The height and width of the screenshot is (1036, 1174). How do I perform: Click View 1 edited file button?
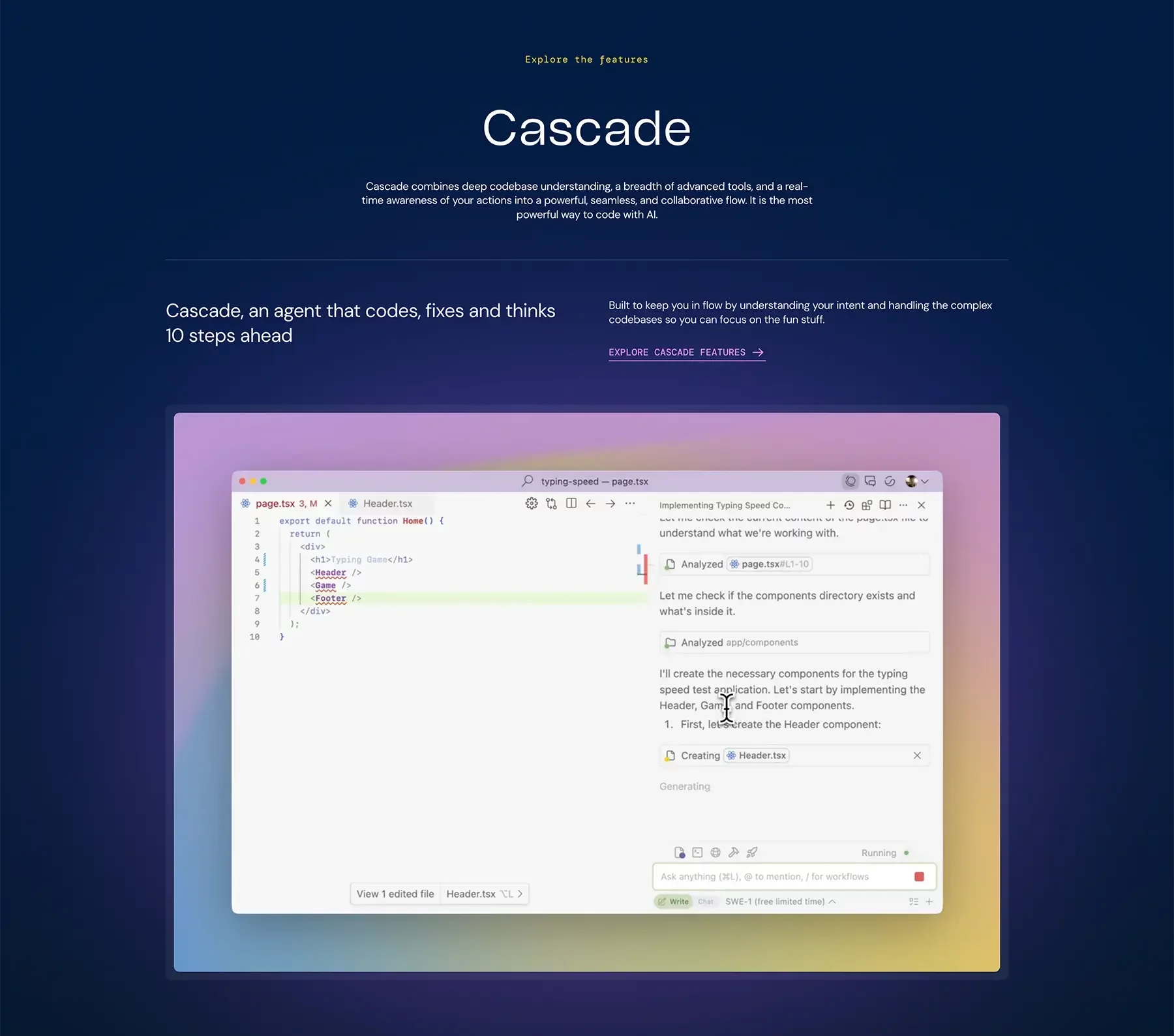(395, 894)
